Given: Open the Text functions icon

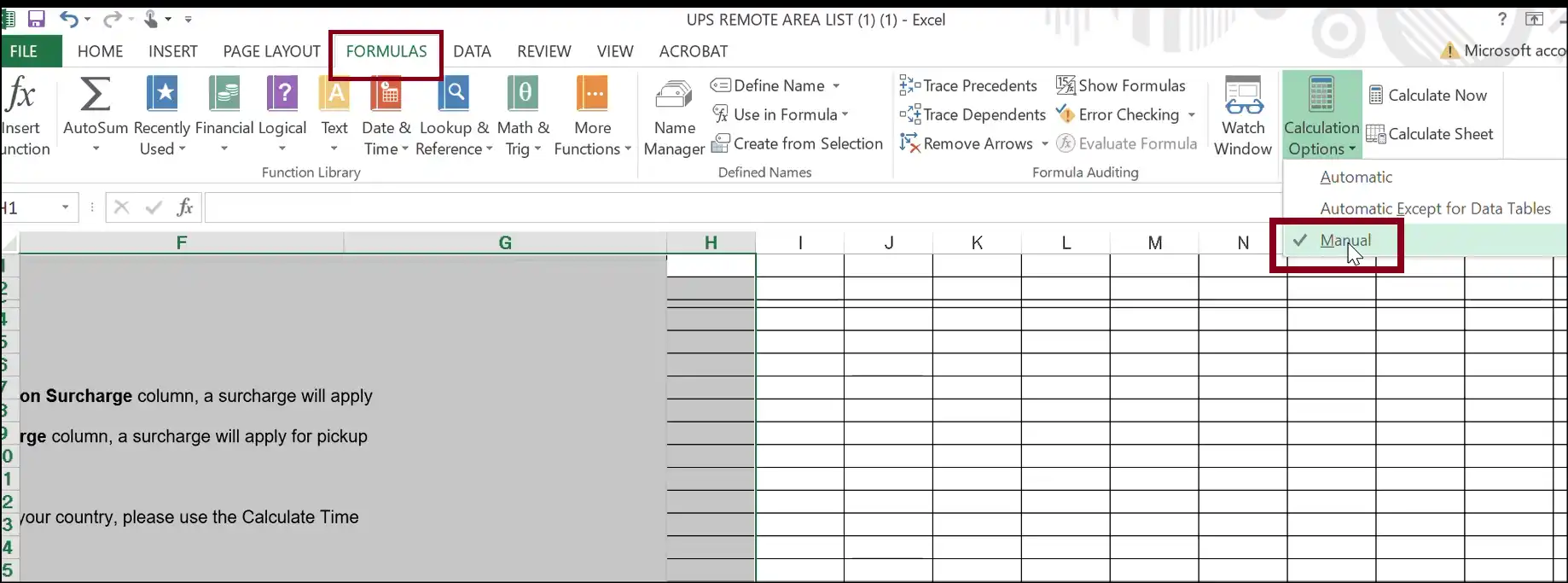Looking at the screenshot, I should 334,94.
